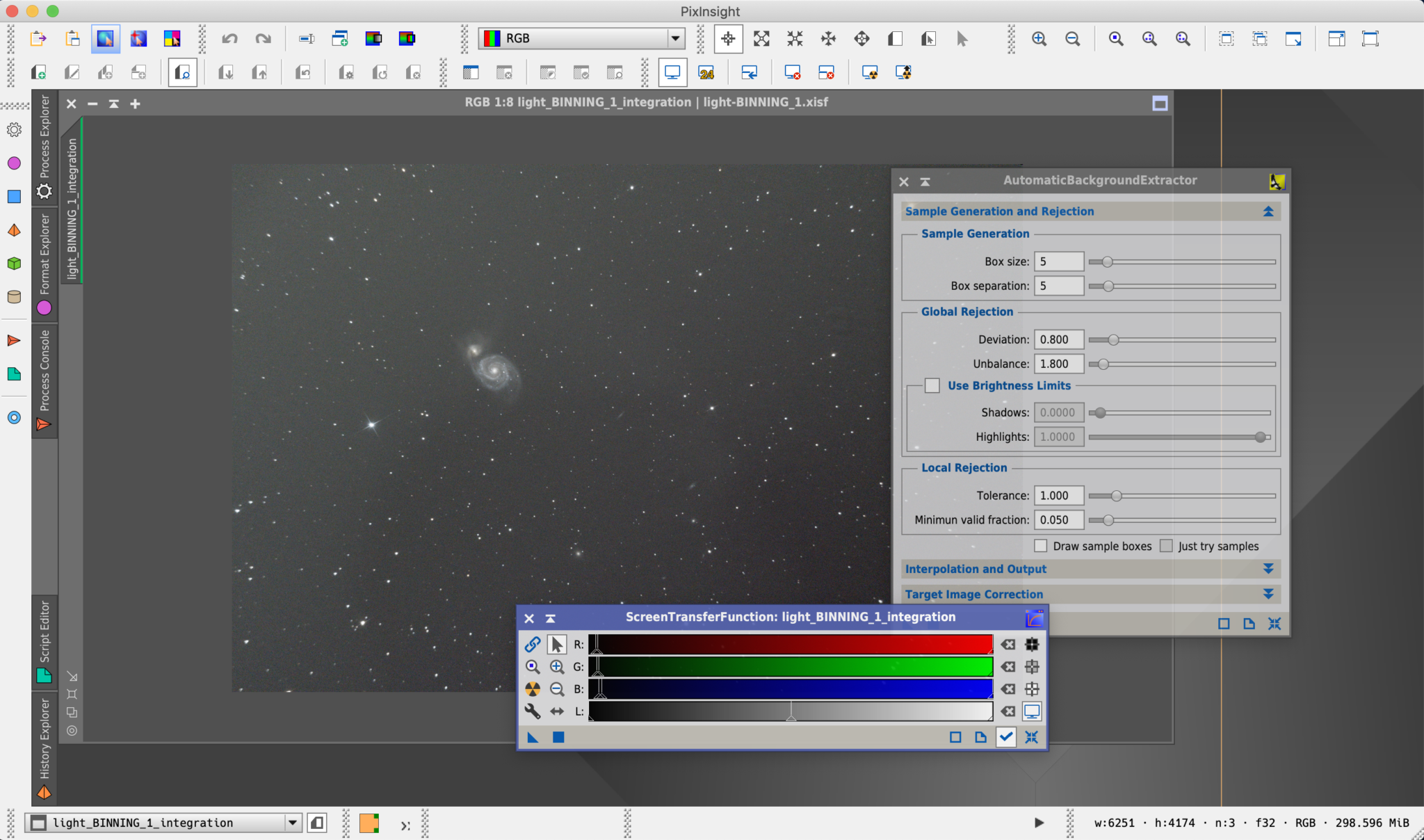Enable Use Brightness Limits checkbox
Viewport: 1424px width, 840px height.
tap(932, 385)
